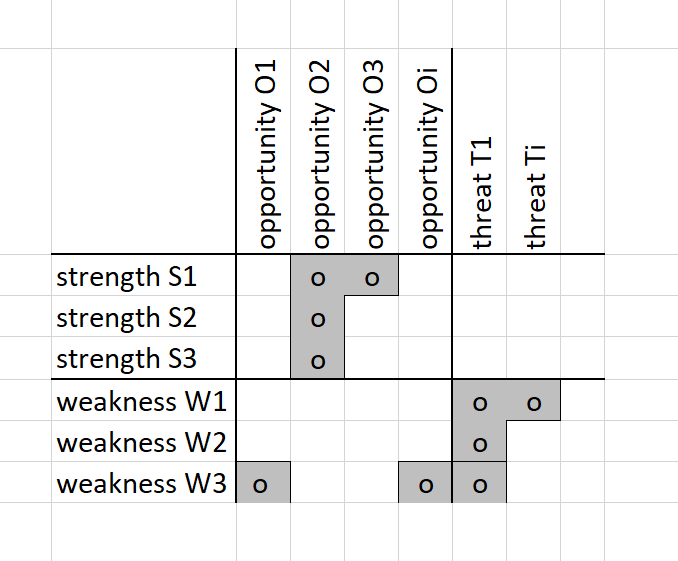Click the 'o' cell at strength S1, O2
The height and width of the screenshot is (561, 678).
(x=318, y=276)
